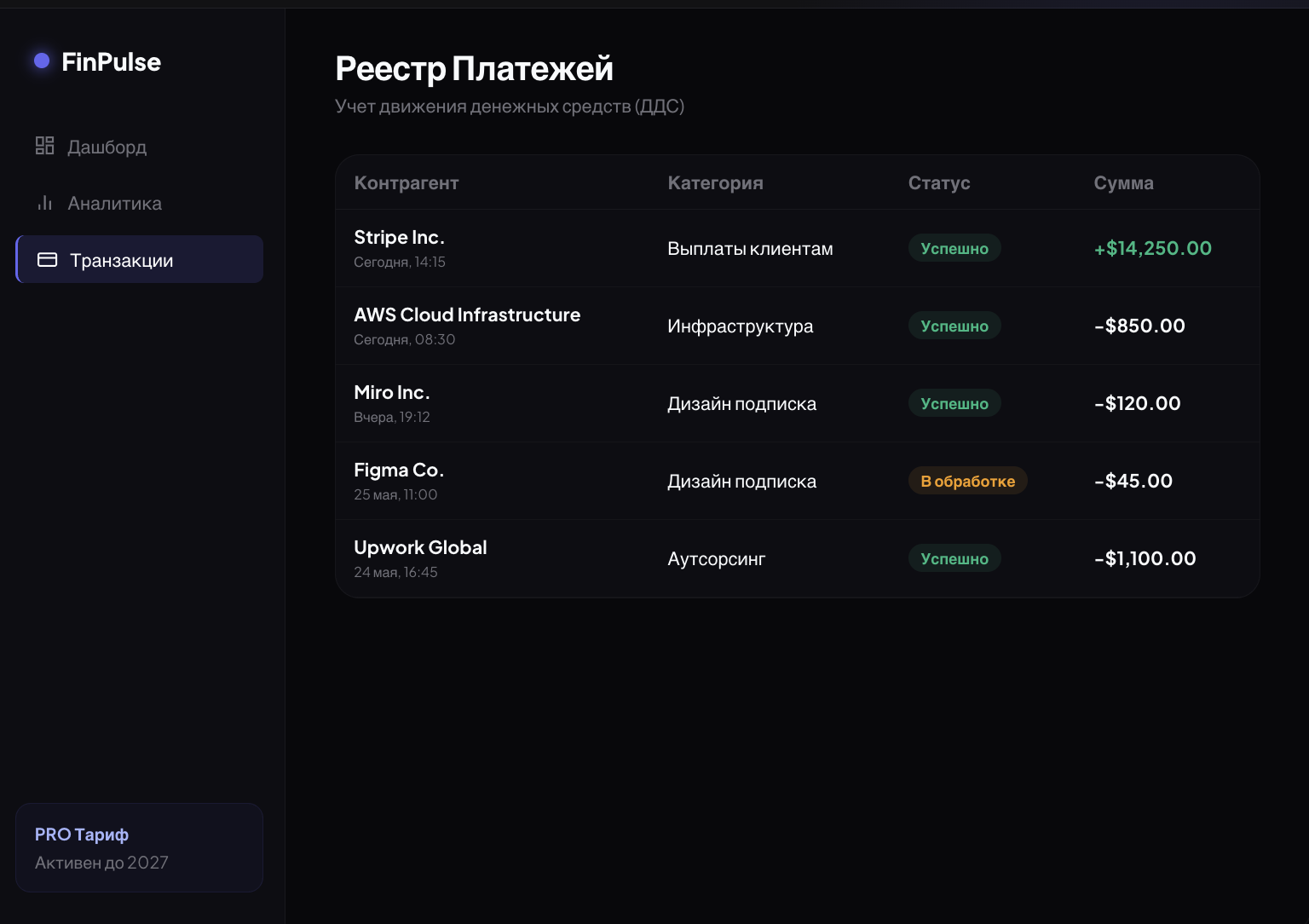The image size is (1309, 924).
Task: Click the Дашборд grid icon
Action: (x=44, y=146)
